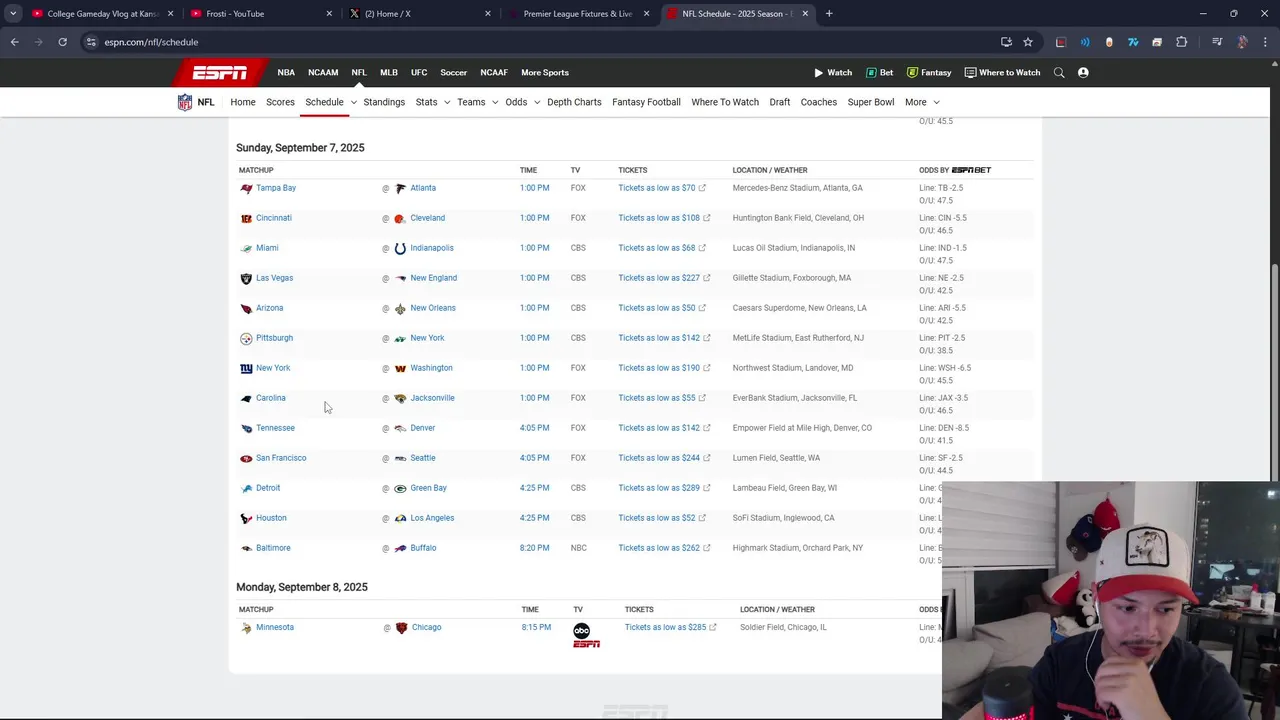Click the Jacksonville Jaguars team logo
This screenshot has width=1280, height=720.
(400, 398)
